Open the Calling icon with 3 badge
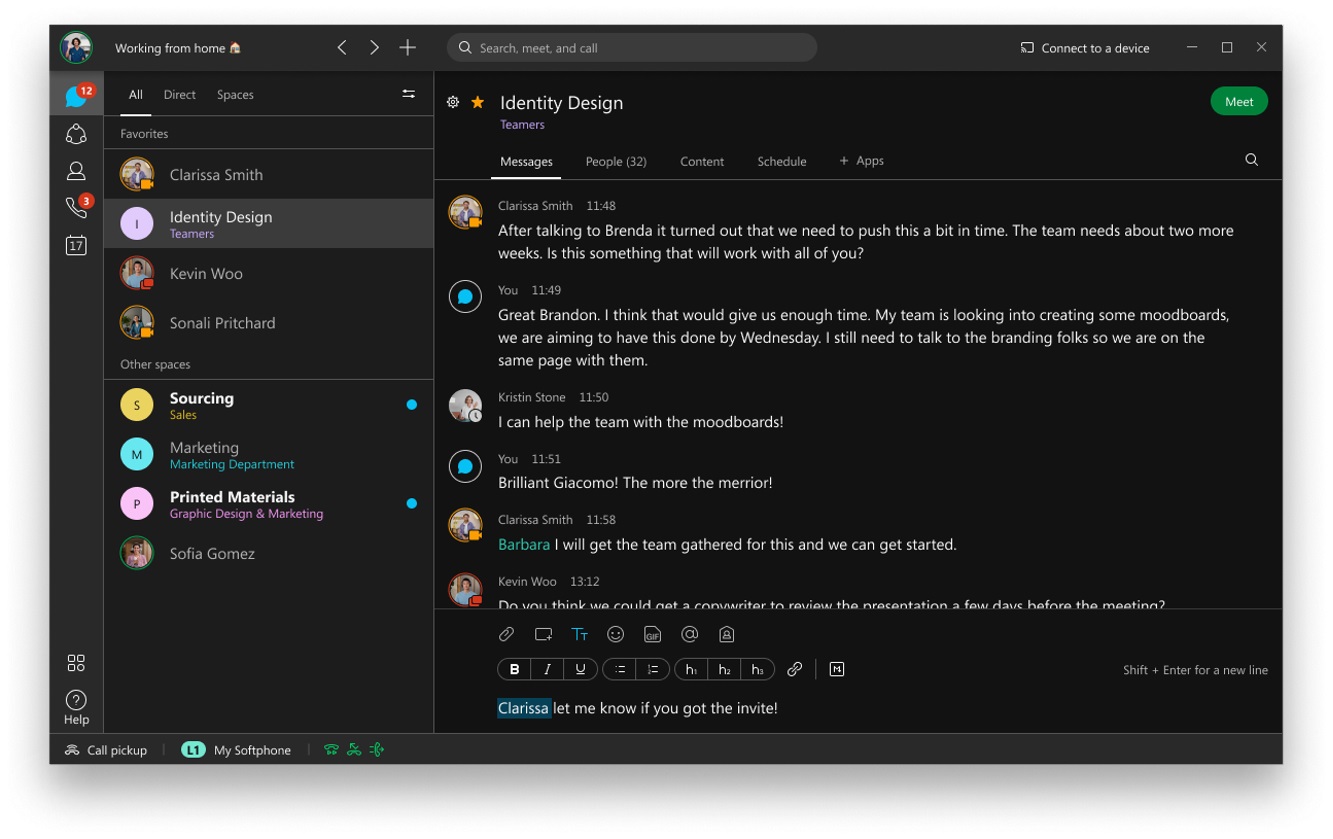 tap(77, 207)
